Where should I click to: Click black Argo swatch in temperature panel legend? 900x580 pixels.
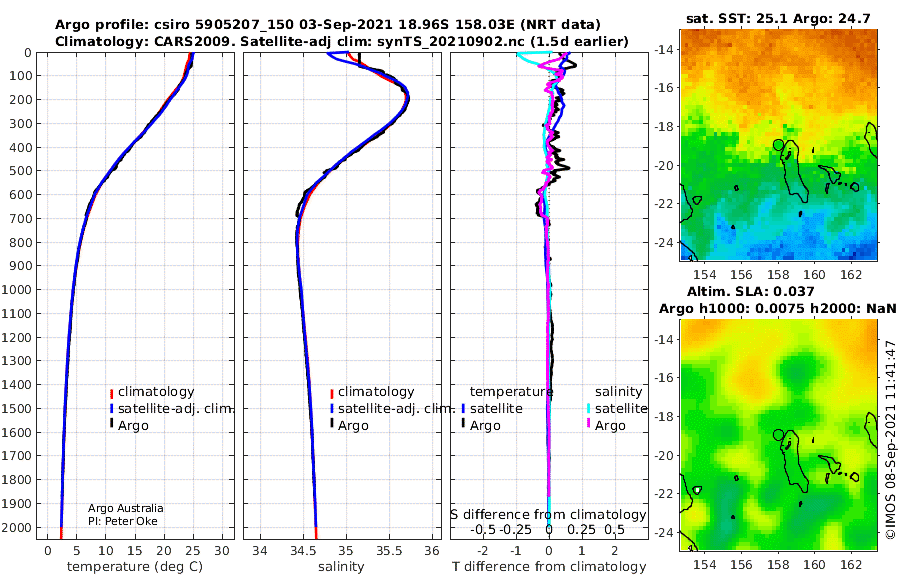pos(111,424)
